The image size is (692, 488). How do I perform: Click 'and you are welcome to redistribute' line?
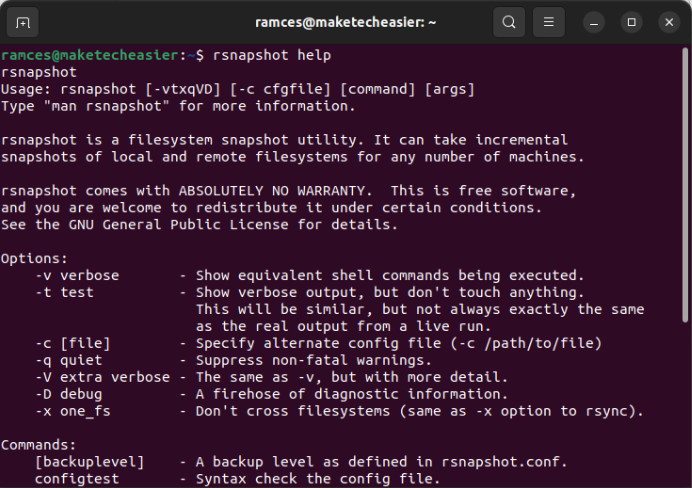coord(271,208)
